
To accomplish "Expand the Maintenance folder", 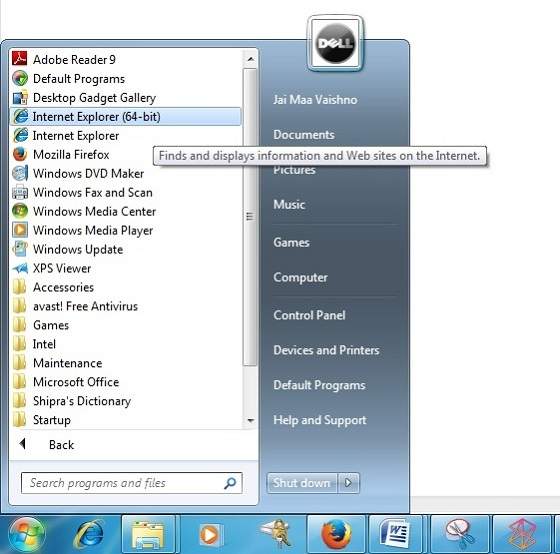I will tap(125, 363).
